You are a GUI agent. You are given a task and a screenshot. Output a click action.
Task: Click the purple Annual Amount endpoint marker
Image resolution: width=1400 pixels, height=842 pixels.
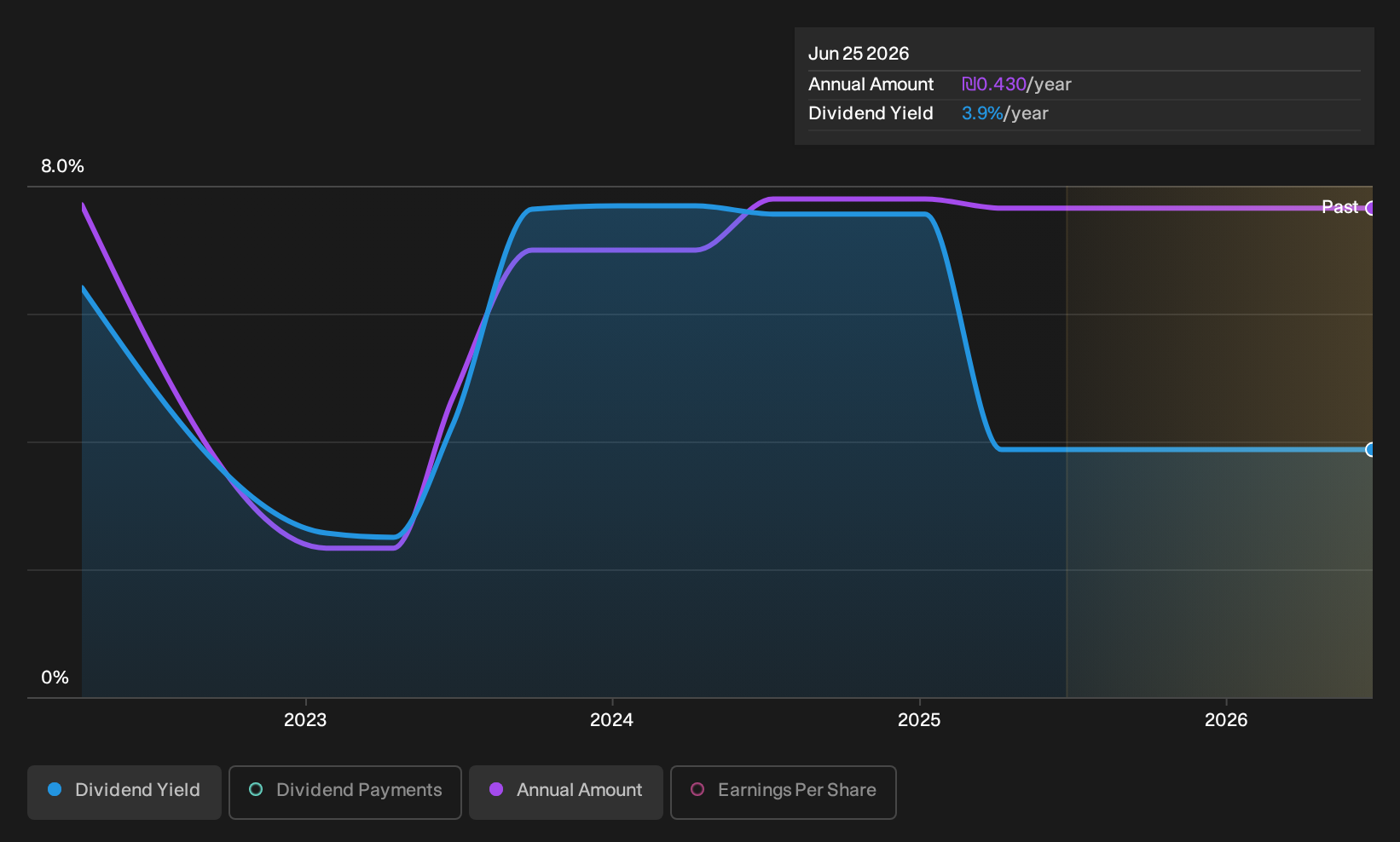1370,208
